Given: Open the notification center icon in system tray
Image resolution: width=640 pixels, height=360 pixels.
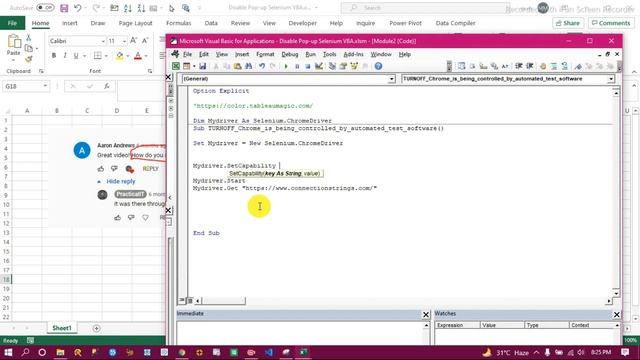Looking at the screenshot, I should (625, 352).
